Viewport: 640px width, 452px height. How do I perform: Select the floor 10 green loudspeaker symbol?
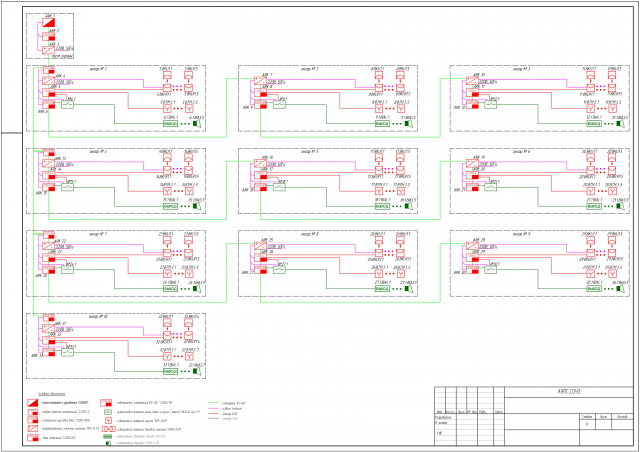[x=197, y=372]
